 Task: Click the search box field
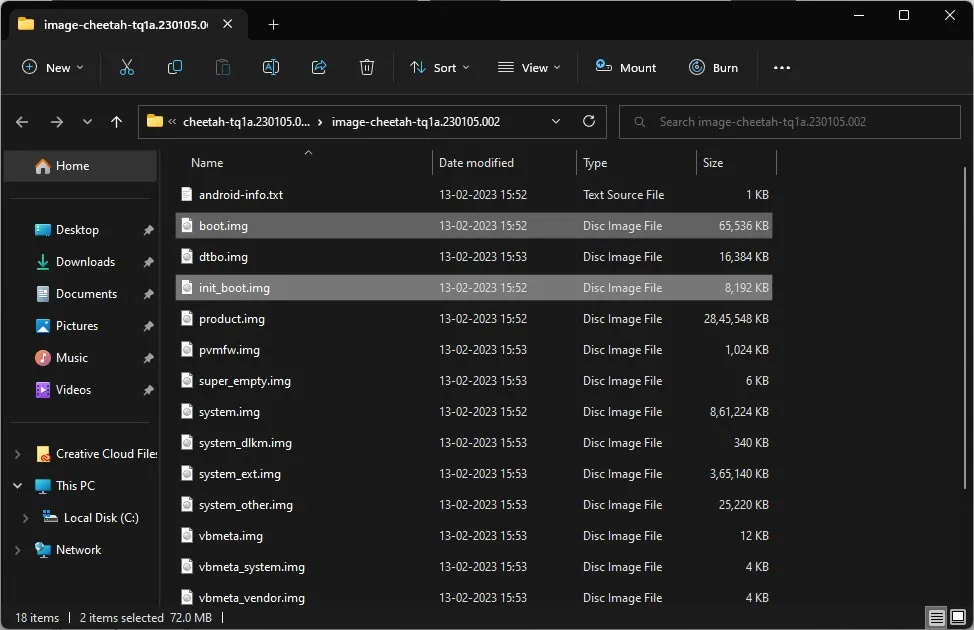(790, 122)
